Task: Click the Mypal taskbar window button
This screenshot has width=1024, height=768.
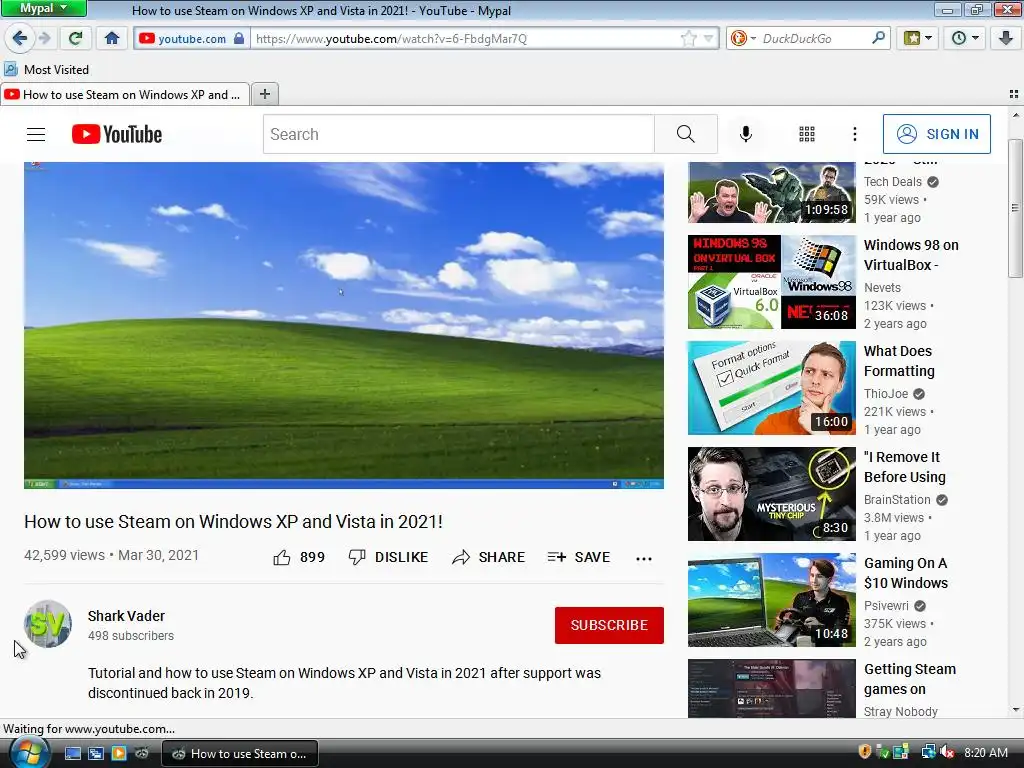Action: [240, 754]
